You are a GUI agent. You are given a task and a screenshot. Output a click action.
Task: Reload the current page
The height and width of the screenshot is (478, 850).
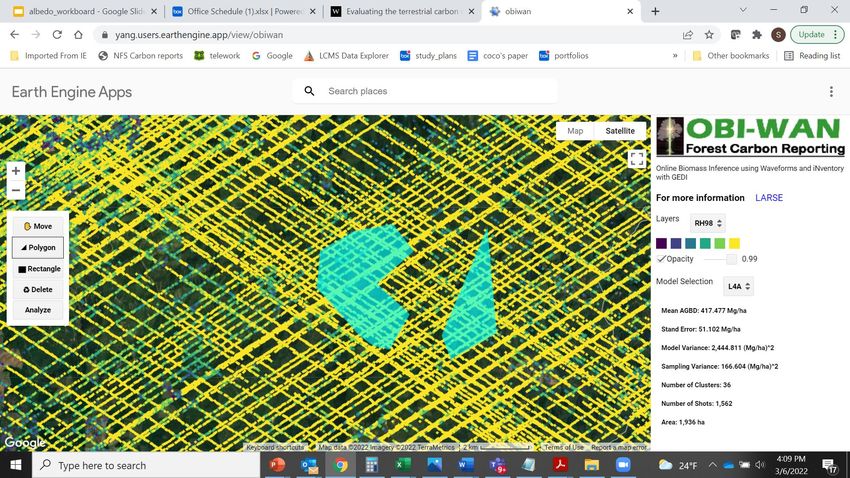[x=57, y=35]
